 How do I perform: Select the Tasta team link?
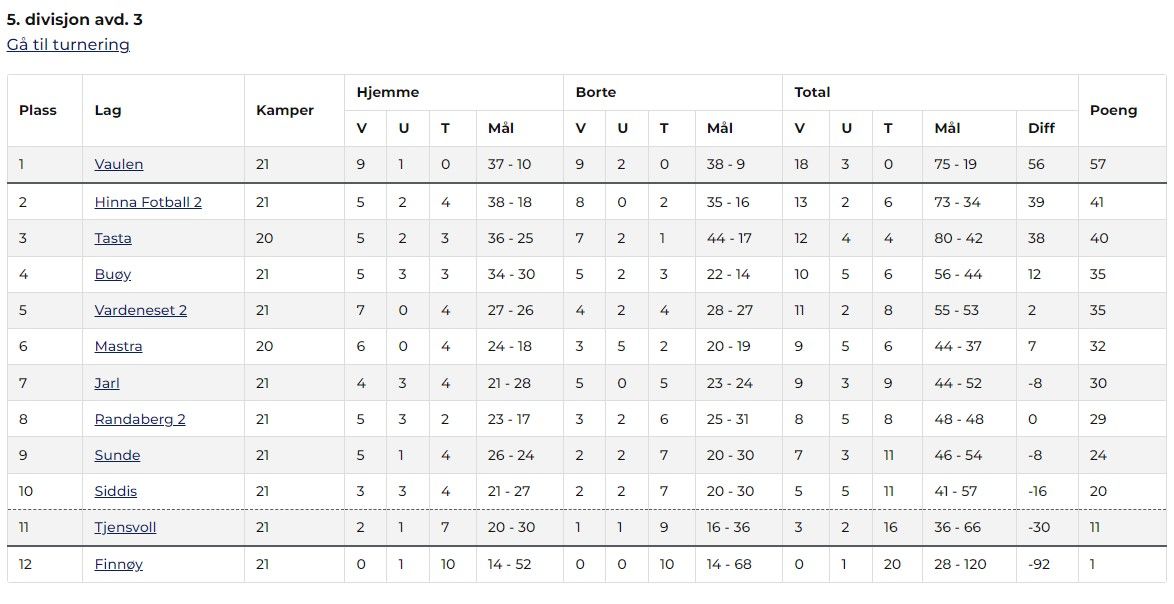click(x=113, y=238)
